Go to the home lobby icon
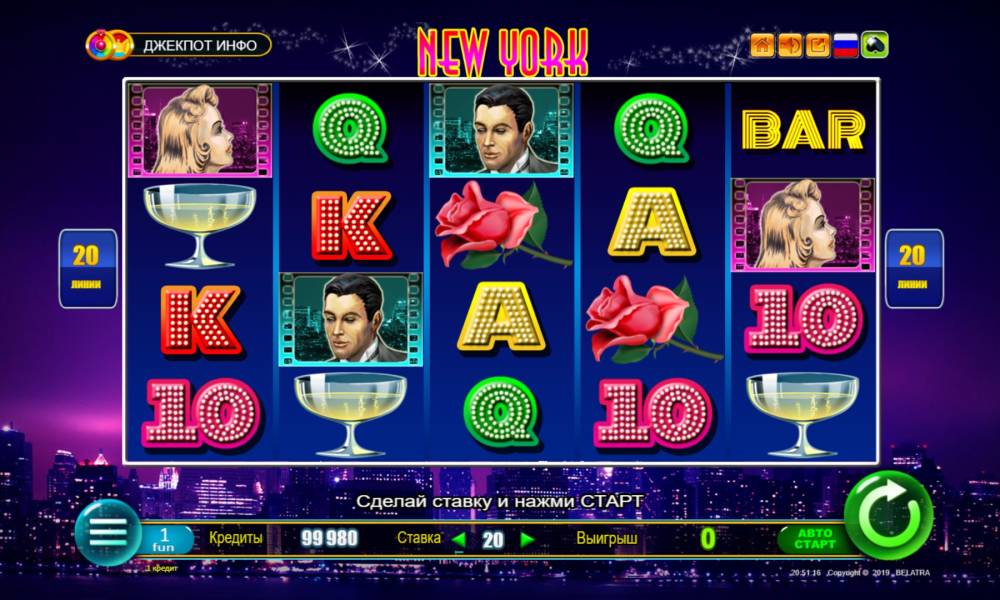Screen dimensions: 1000x600 (762, 45)
